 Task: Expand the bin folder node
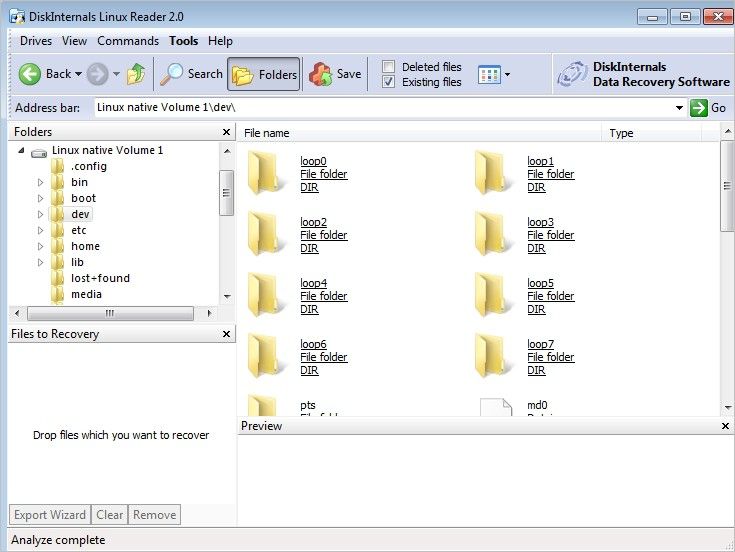tap(40, 182)
